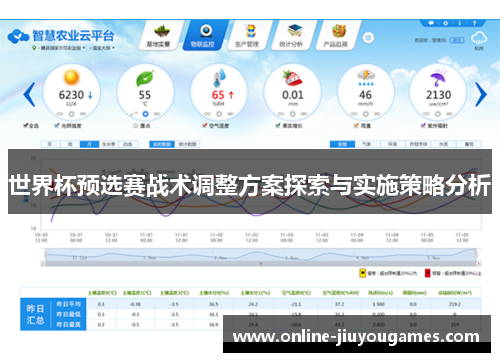Select the 周 time range tab

coord(70,144)
